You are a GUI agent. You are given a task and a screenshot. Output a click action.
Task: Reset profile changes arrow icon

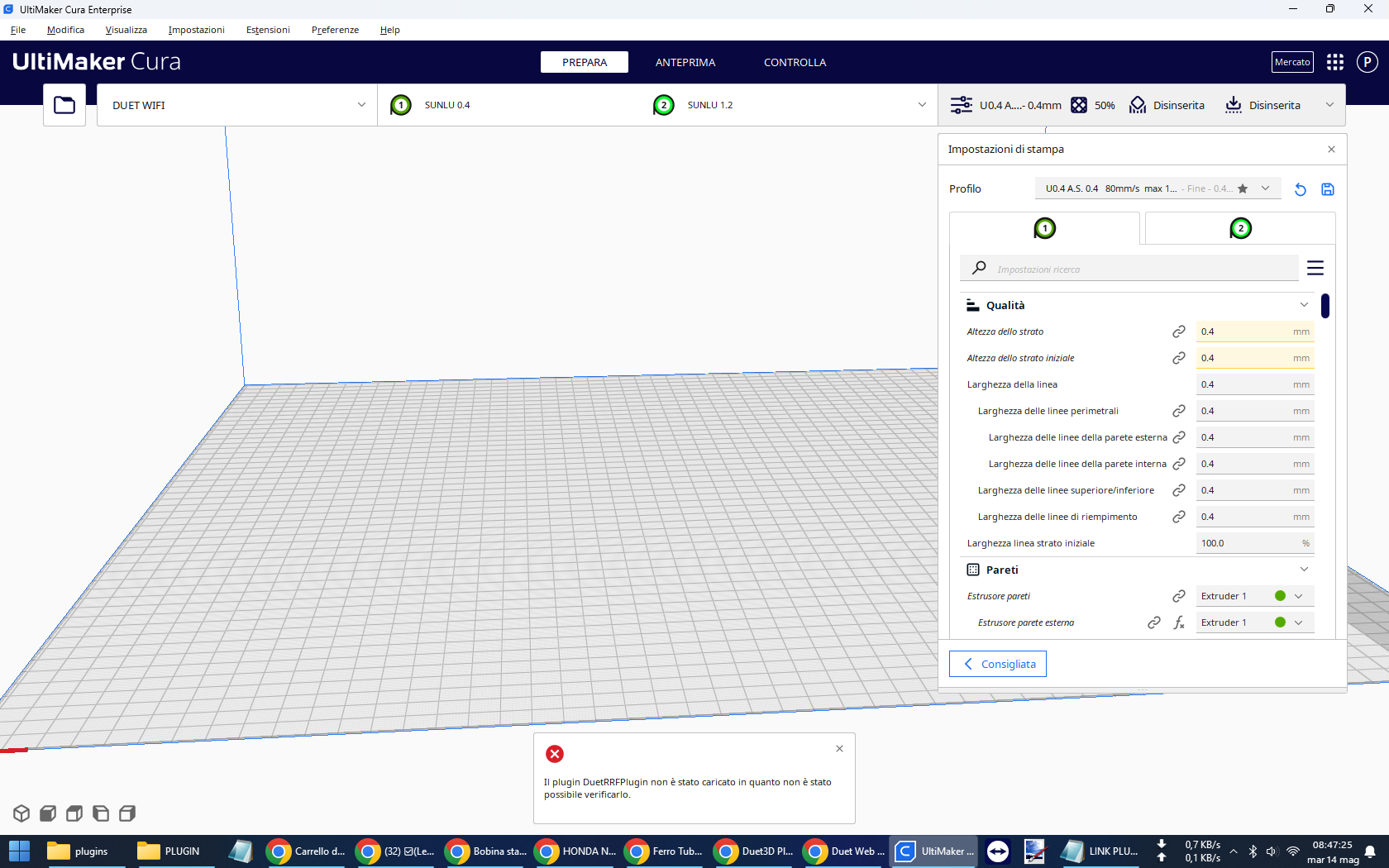pyautogui.click(x=1301, y=189)
